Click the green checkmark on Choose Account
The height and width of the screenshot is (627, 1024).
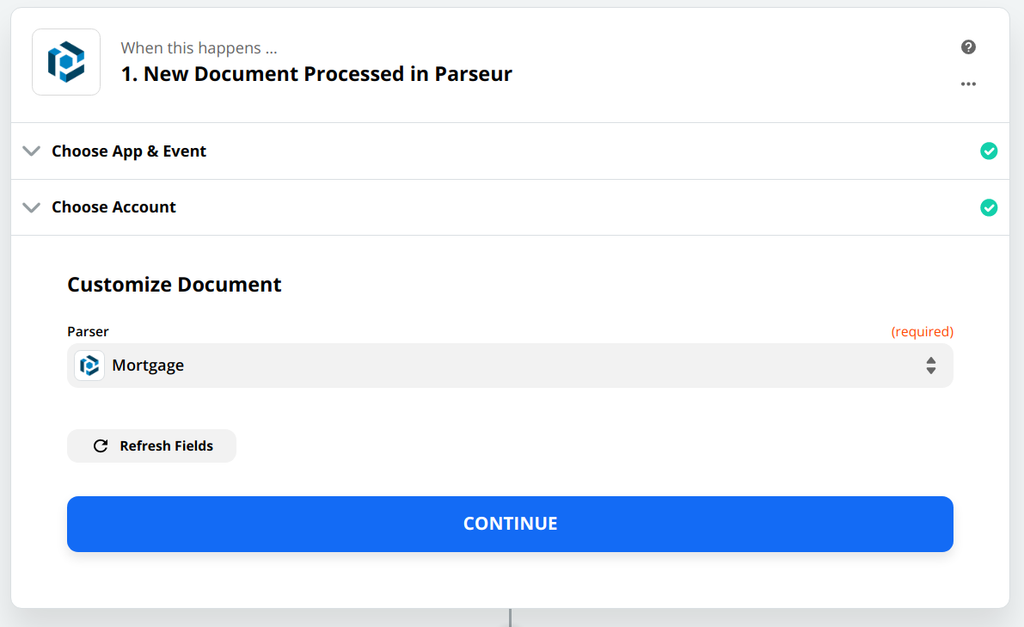989,207
